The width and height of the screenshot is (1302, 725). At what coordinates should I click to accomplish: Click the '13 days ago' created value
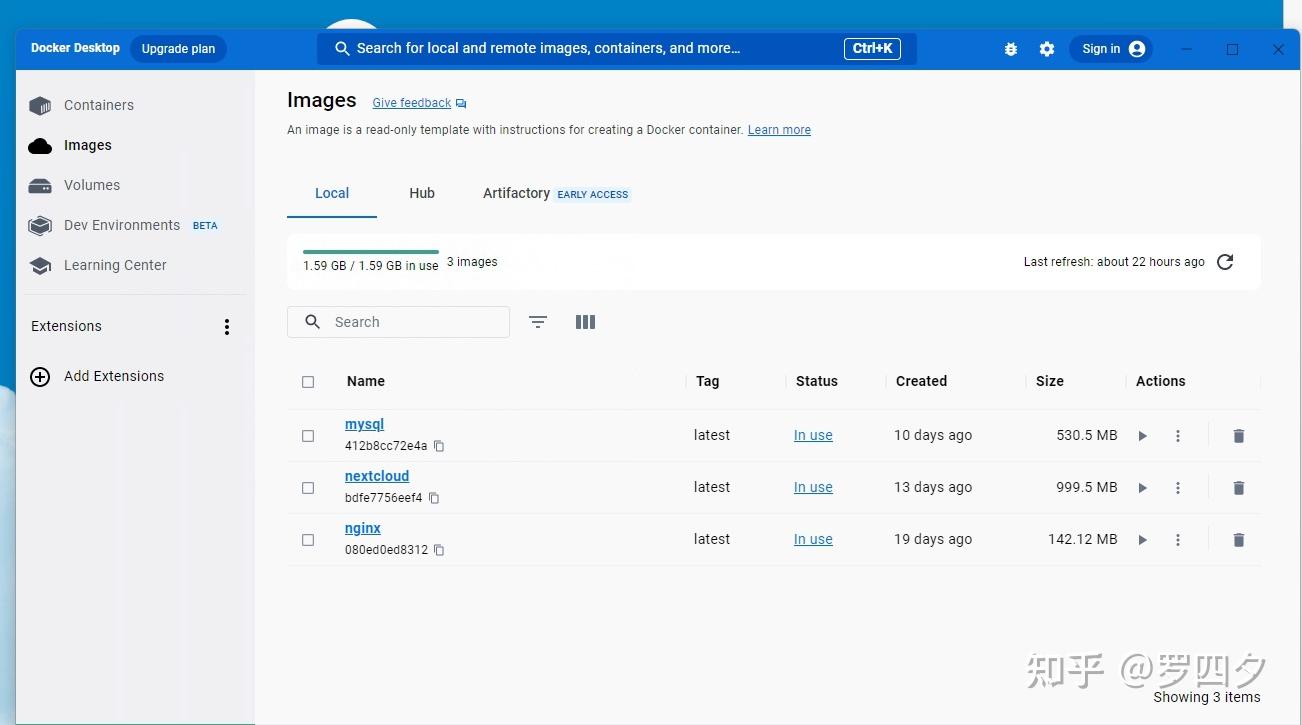[x=933, y=488]
